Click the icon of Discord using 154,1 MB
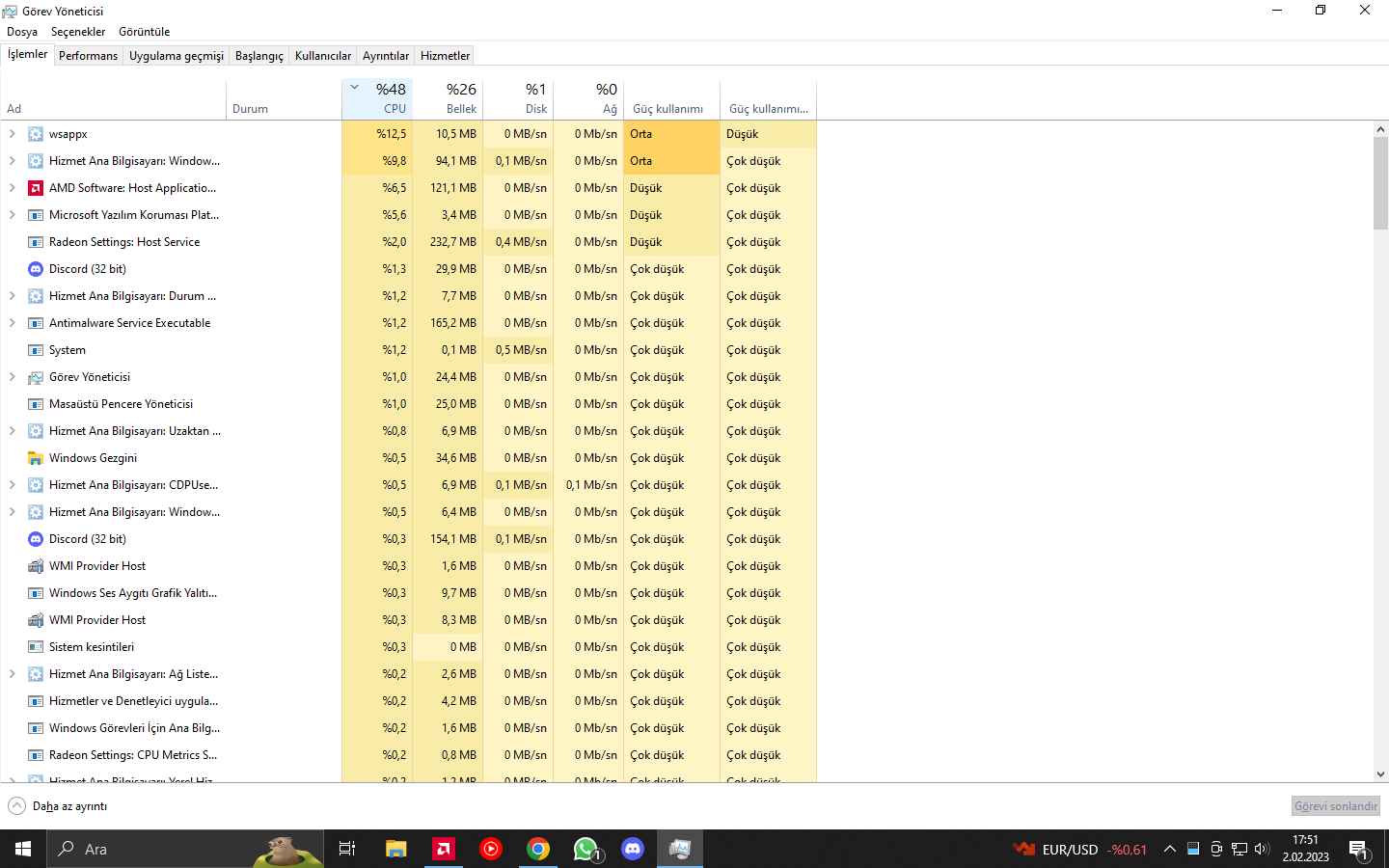This screenshot has width=1389, height=868. tap(36, 539)
